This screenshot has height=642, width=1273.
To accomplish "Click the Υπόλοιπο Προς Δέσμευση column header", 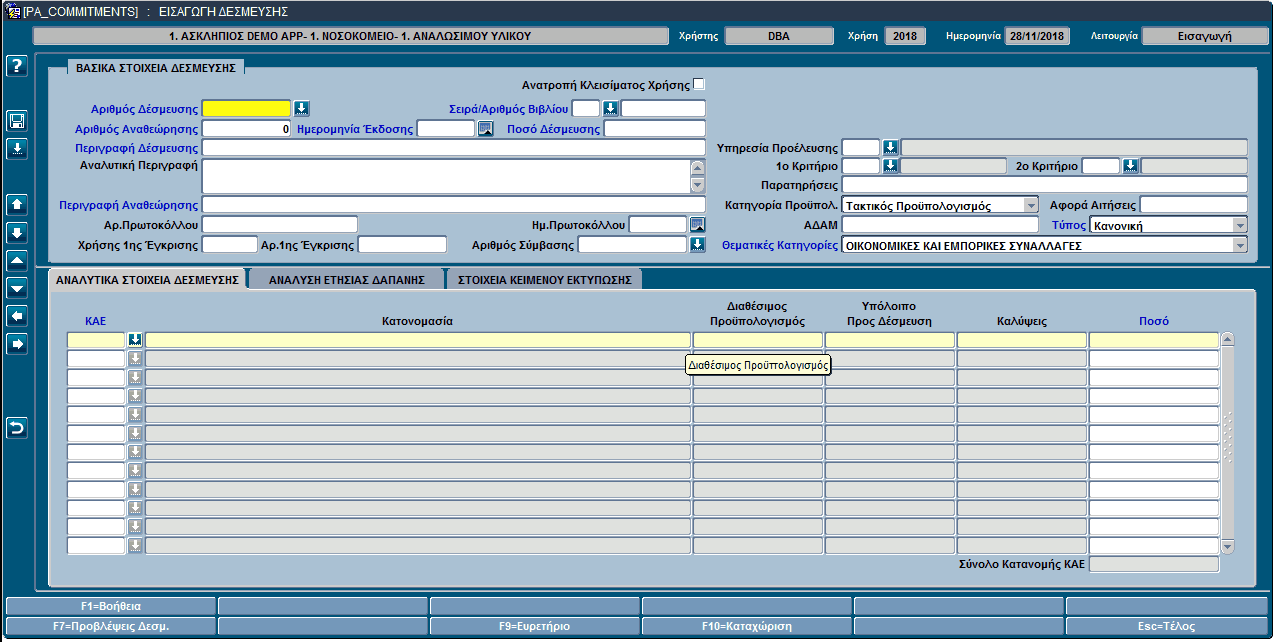I will tap(889, 314).
